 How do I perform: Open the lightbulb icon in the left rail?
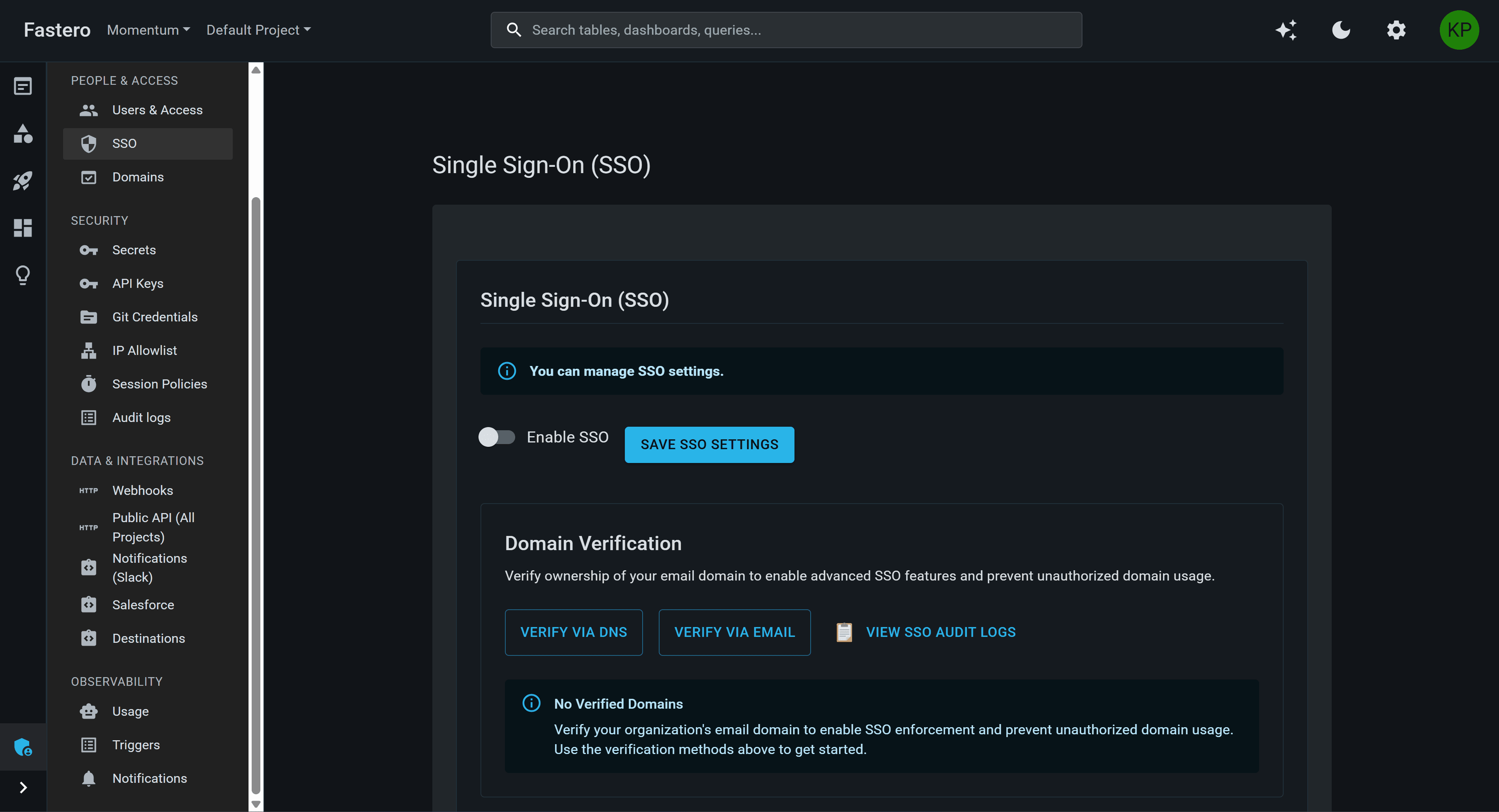[23, 274]
